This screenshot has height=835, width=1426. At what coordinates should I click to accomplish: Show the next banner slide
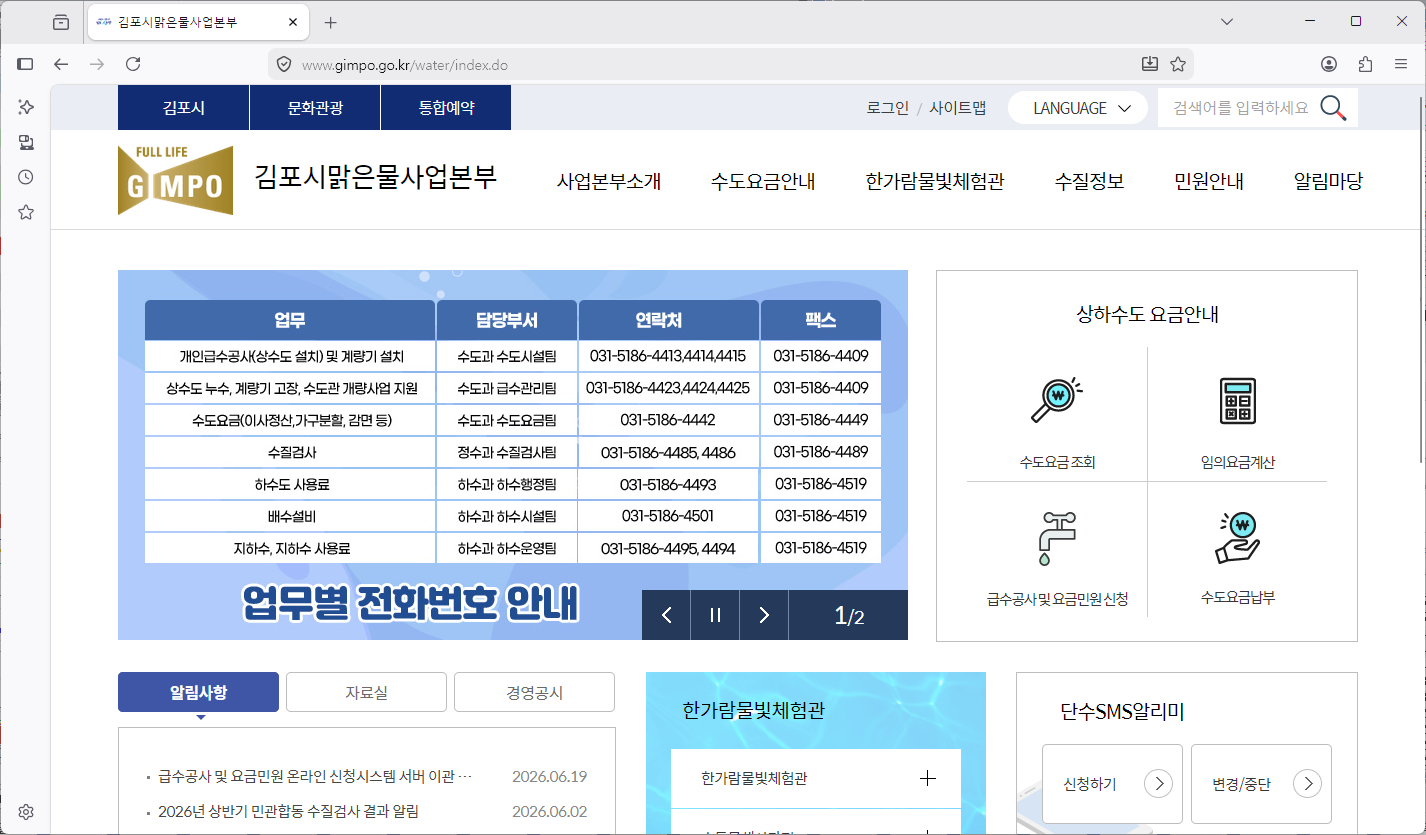tap(764, 615)
